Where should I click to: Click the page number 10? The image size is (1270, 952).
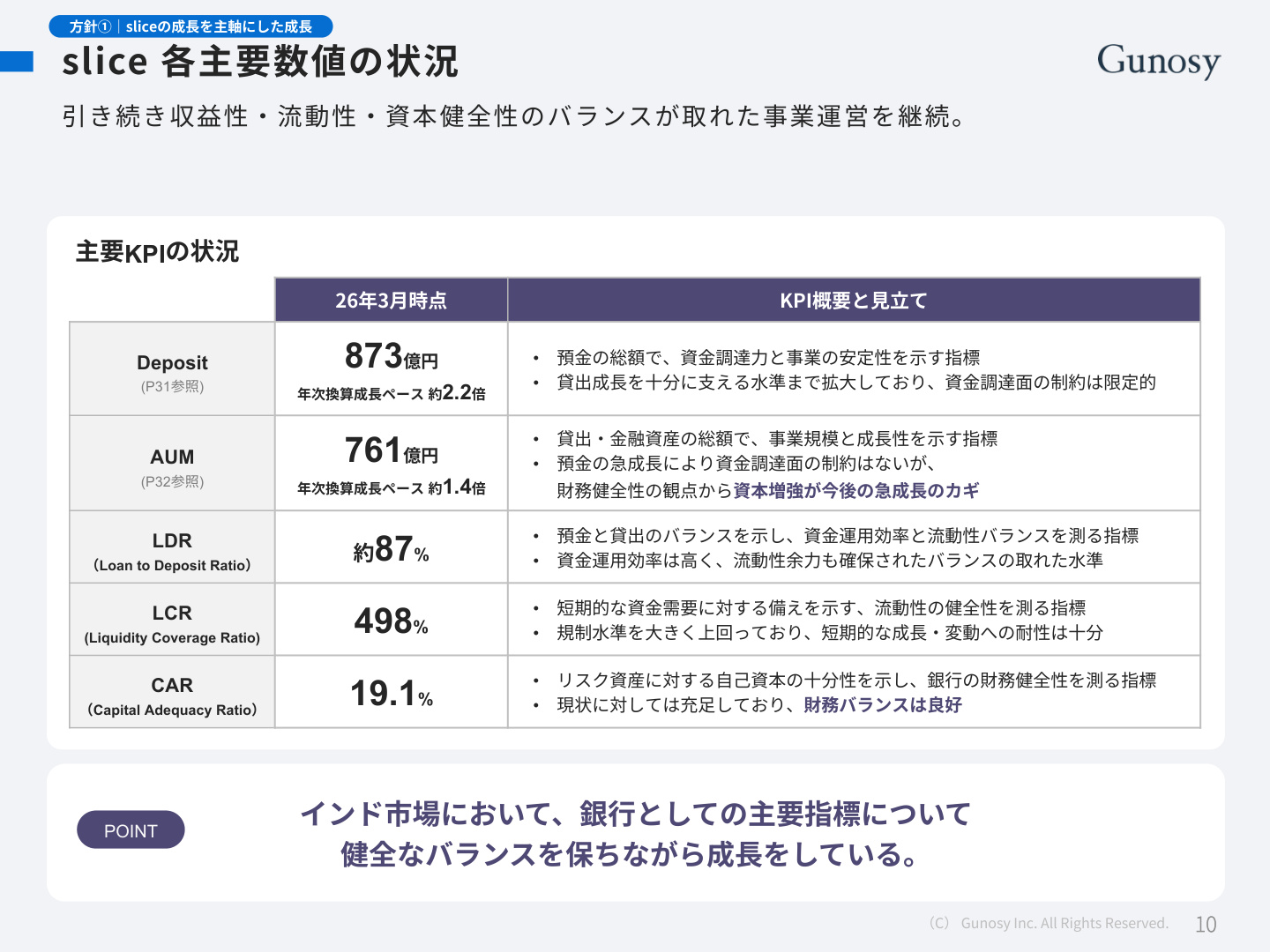point(1206,924)
